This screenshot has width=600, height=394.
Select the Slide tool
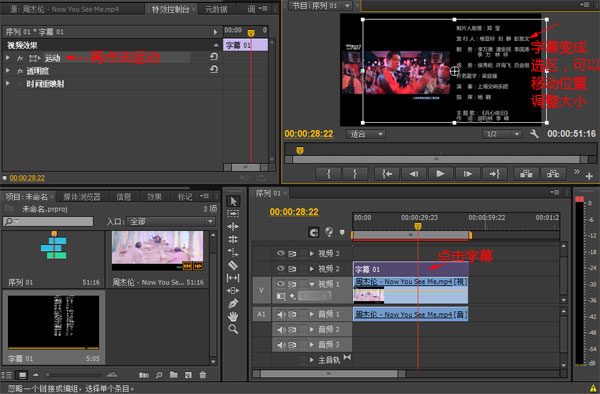click(233, 290)
